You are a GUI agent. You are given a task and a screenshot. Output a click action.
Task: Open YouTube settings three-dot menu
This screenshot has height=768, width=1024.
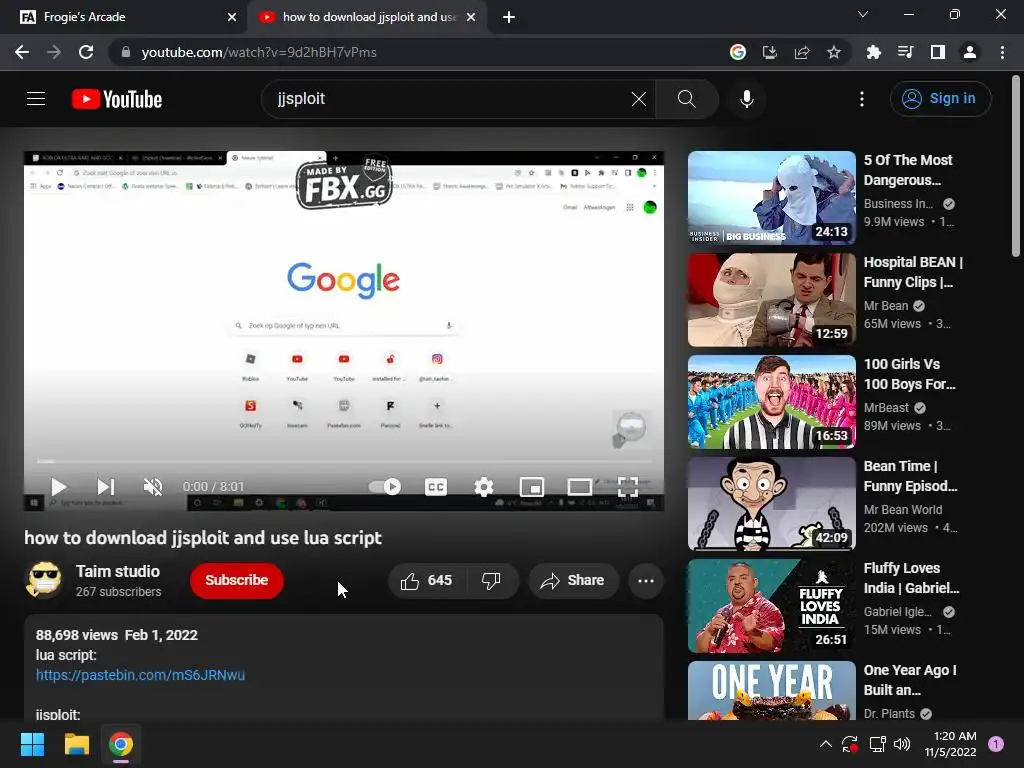coord(862,99)
